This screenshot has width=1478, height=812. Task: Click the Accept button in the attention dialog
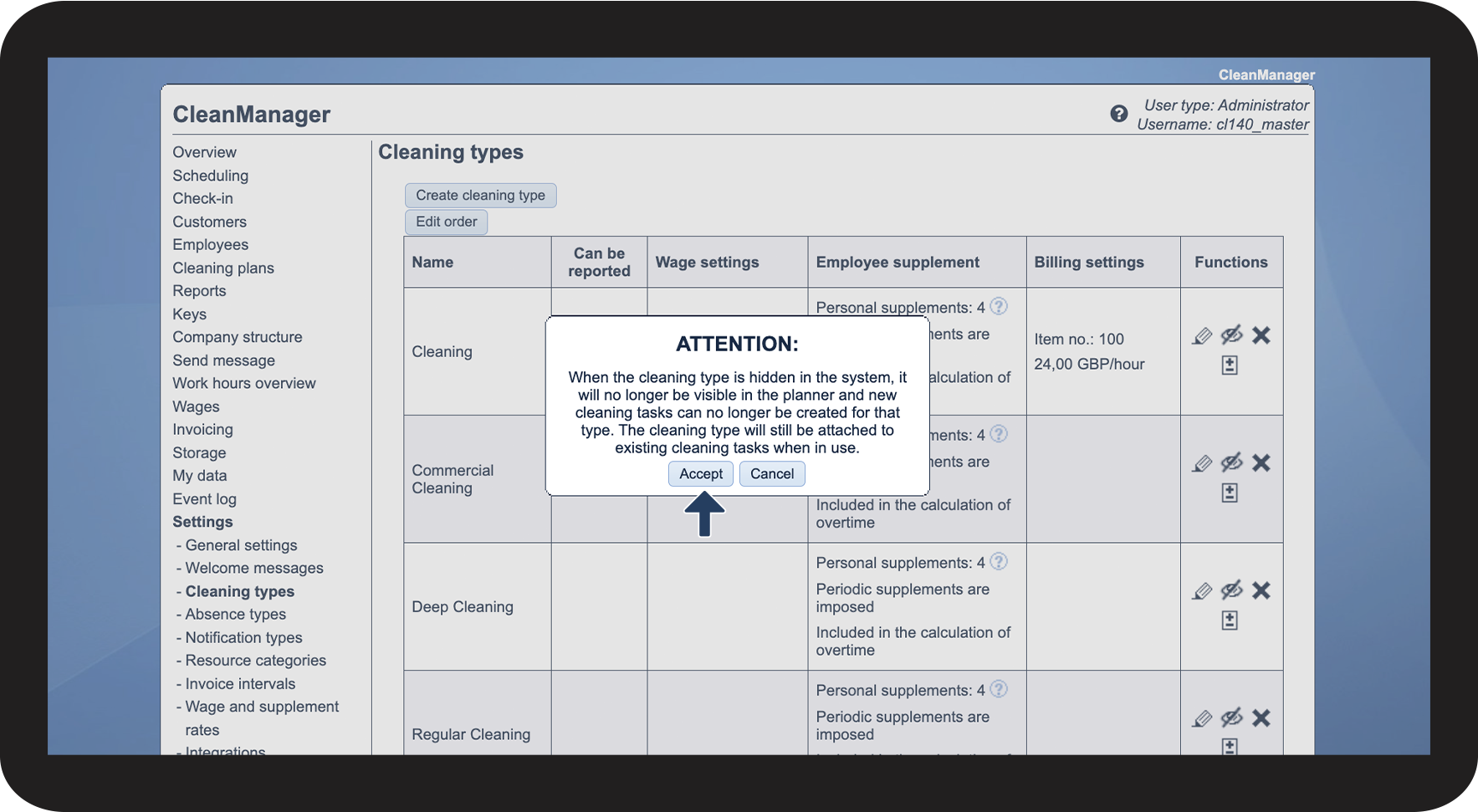(700, 474)
